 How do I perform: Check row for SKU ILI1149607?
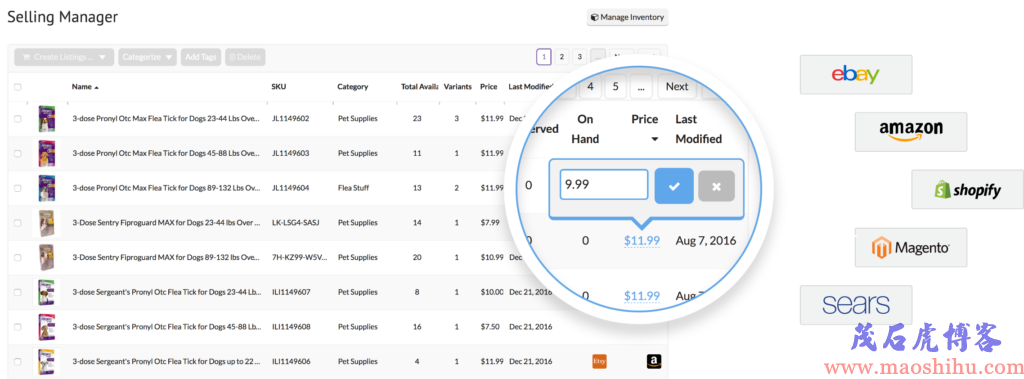[x=18, y=292]
